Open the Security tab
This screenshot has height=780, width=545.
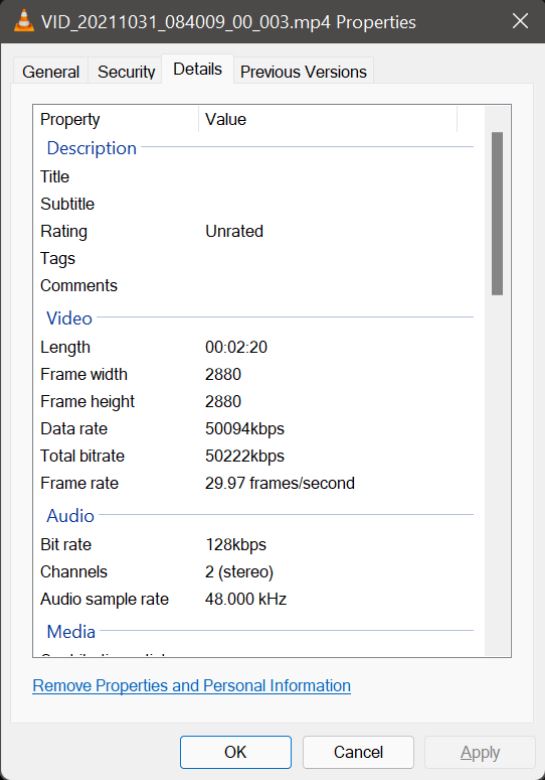tap(126, 72)
